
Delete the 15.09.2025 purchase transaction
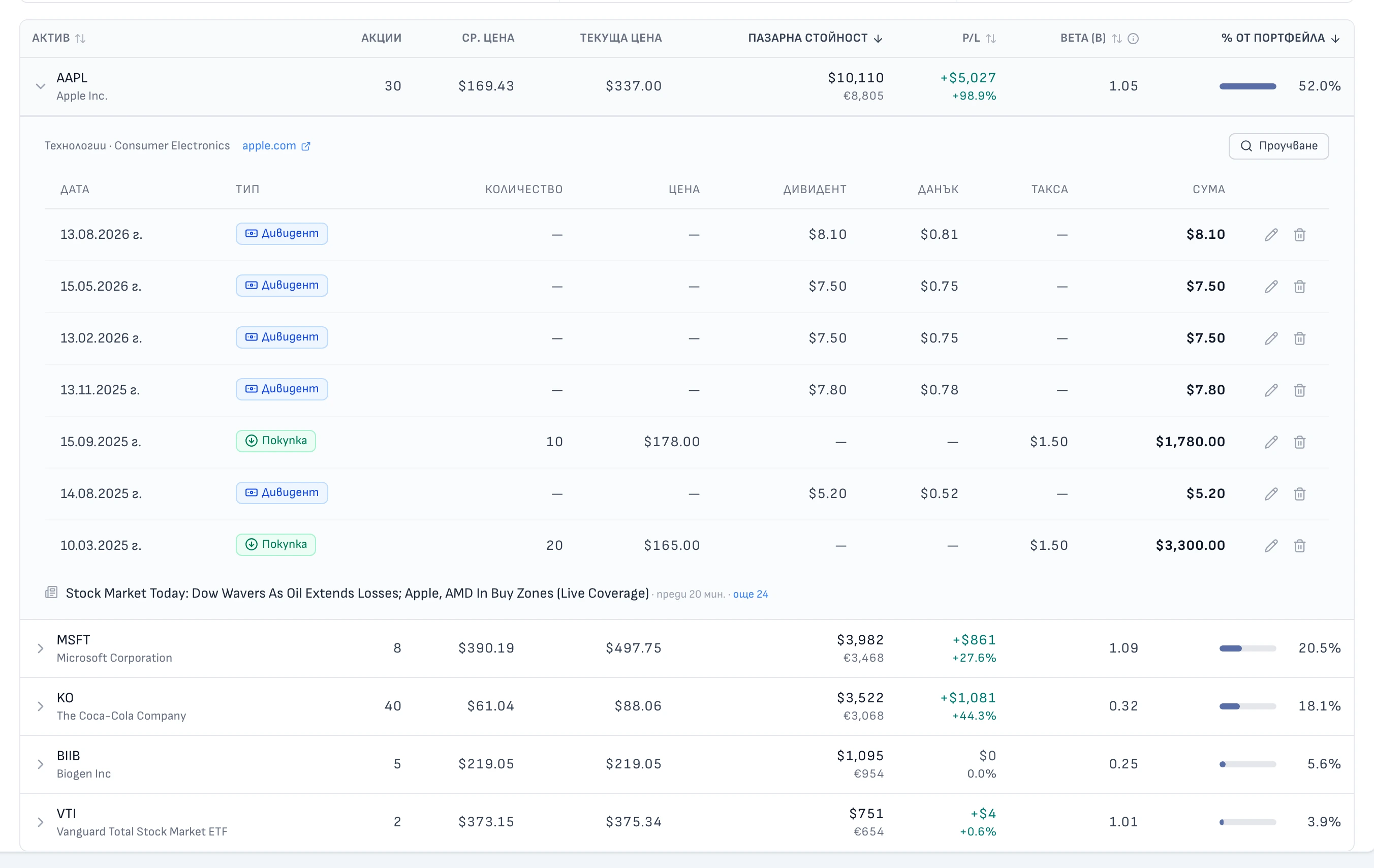[1299, 442]
